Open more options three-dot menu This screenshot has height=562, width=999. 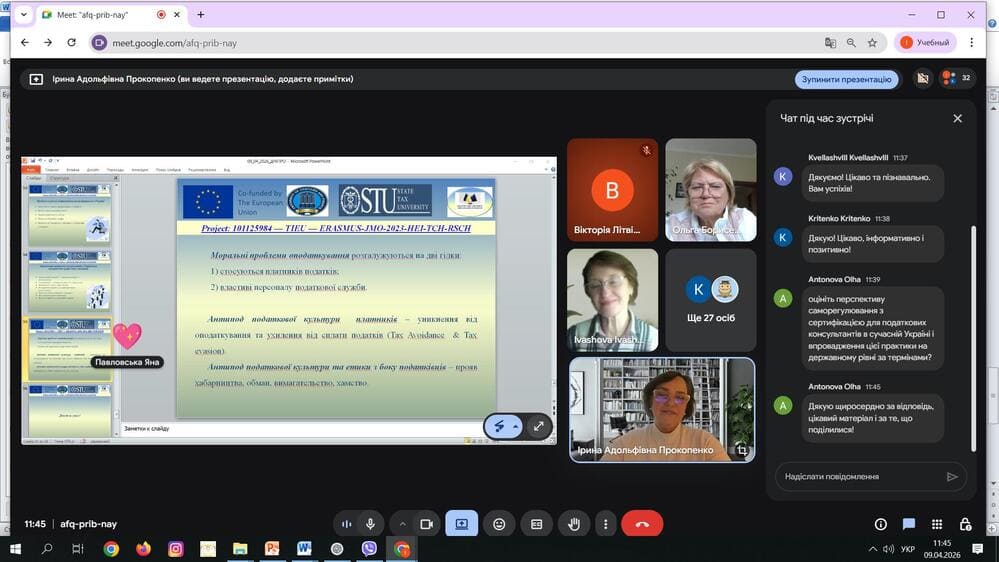pyautogui.click(x=605, y=524)
